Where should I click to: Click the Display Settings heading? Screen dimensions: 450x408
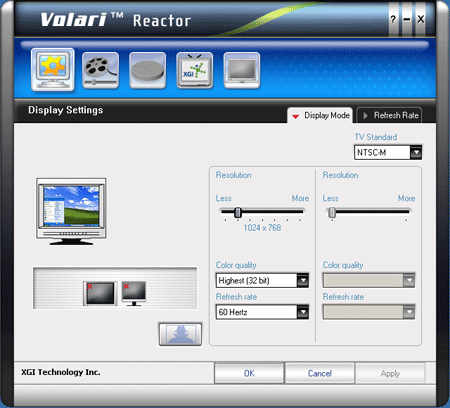click(66, 110)
